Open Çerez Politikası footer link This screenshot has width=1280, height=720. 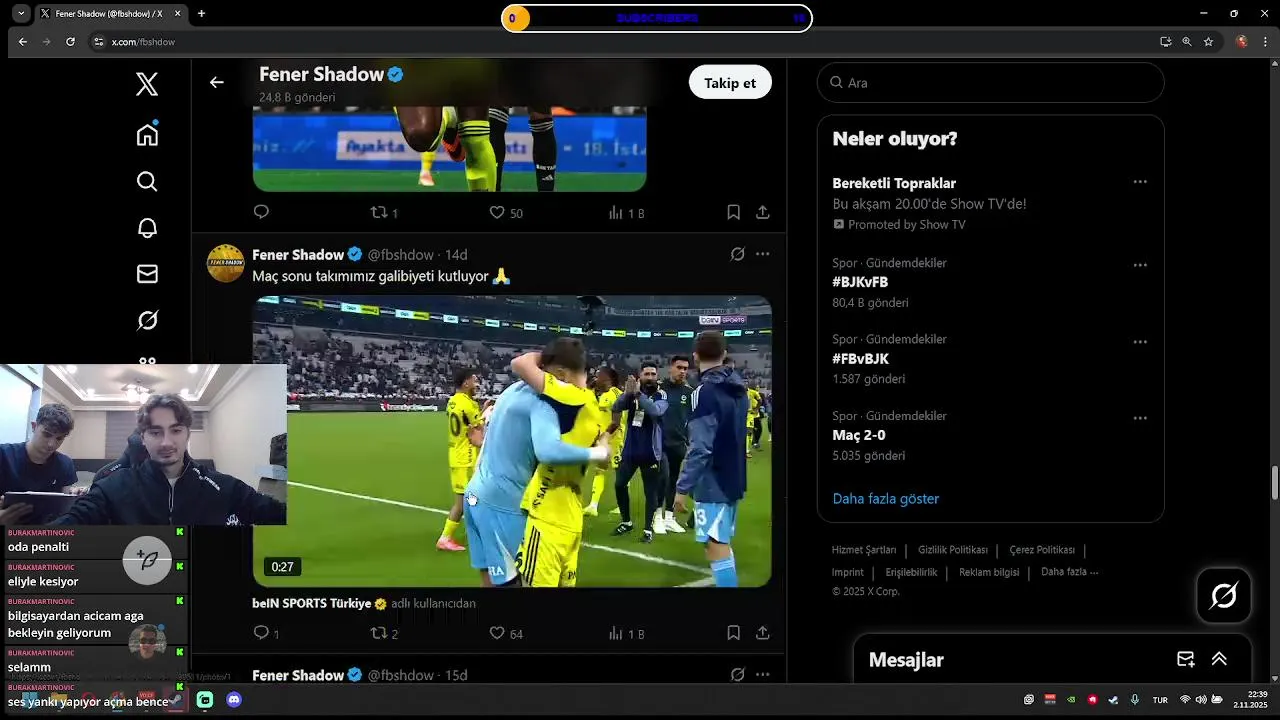1041,550
